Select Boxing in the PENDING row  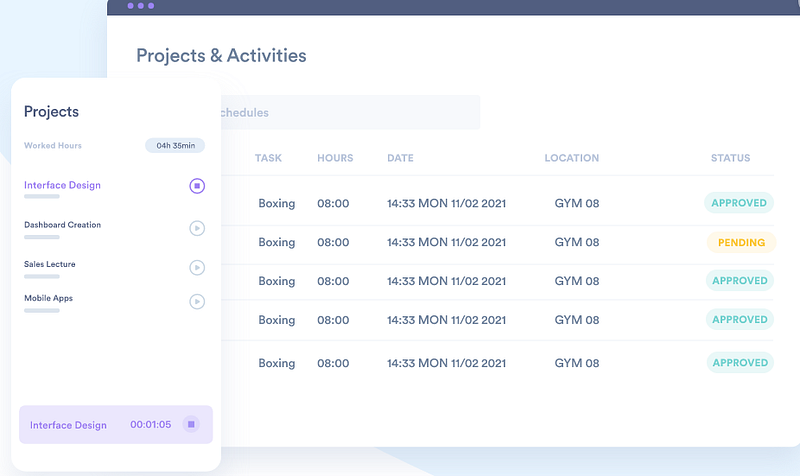(x=277, y=242)
